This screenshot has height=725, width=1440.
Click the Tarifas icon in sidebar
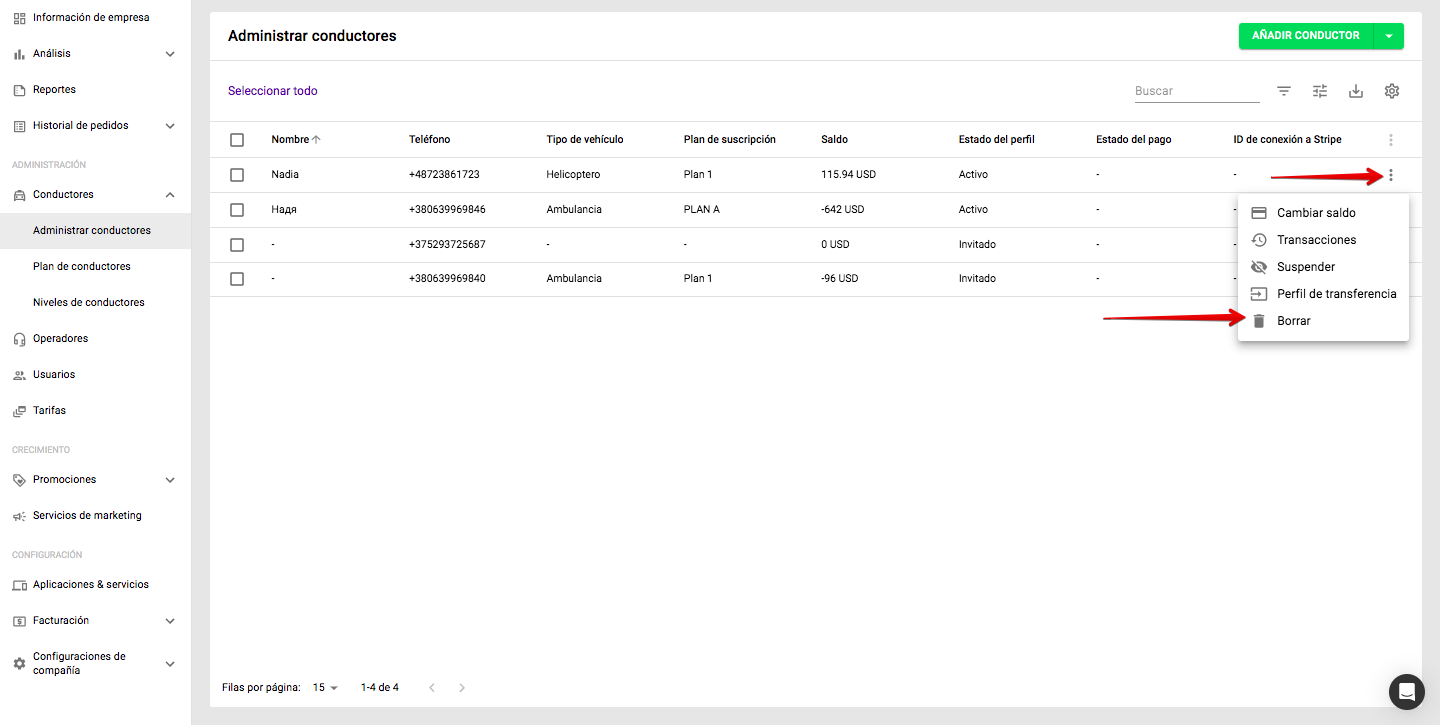[19, 411]
